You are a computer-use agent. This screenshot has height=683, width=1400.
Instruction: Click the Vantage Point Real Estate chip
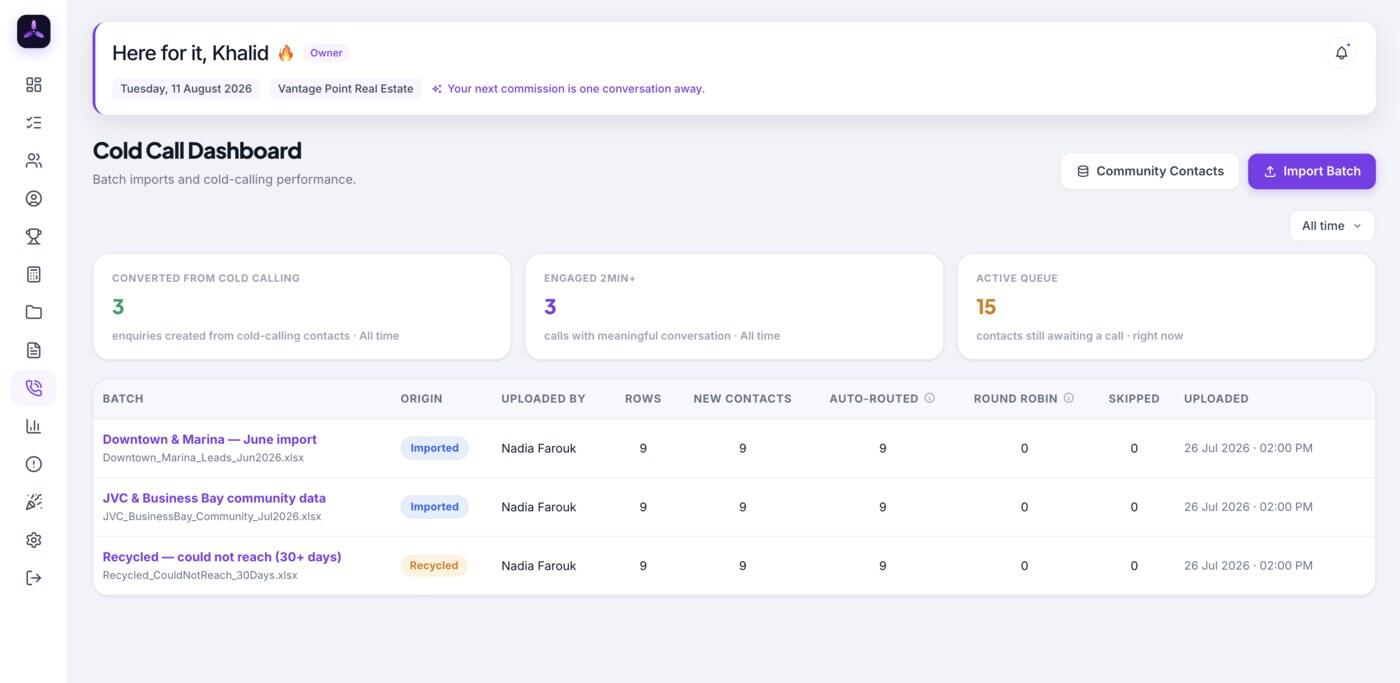(346, 89)
